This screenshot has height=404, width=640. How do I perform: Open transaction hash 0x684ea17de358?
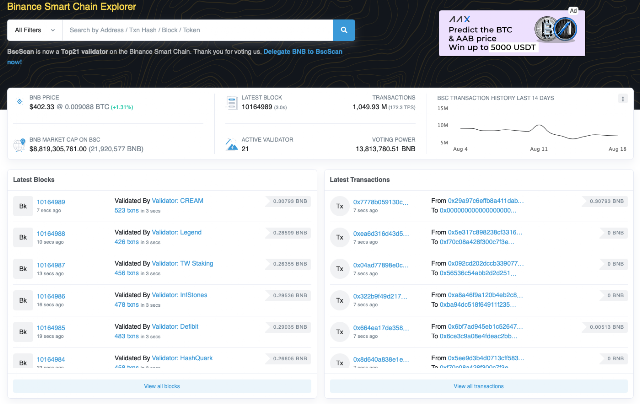pos(381,328)
